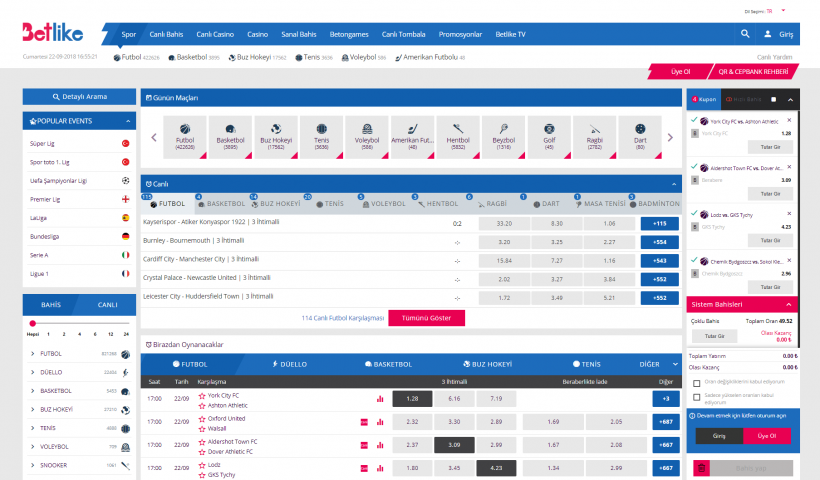Select Hentbol card in Günün Maçları
The width and height of the screenshot is (820, 480).
click(x=458, y=137)
